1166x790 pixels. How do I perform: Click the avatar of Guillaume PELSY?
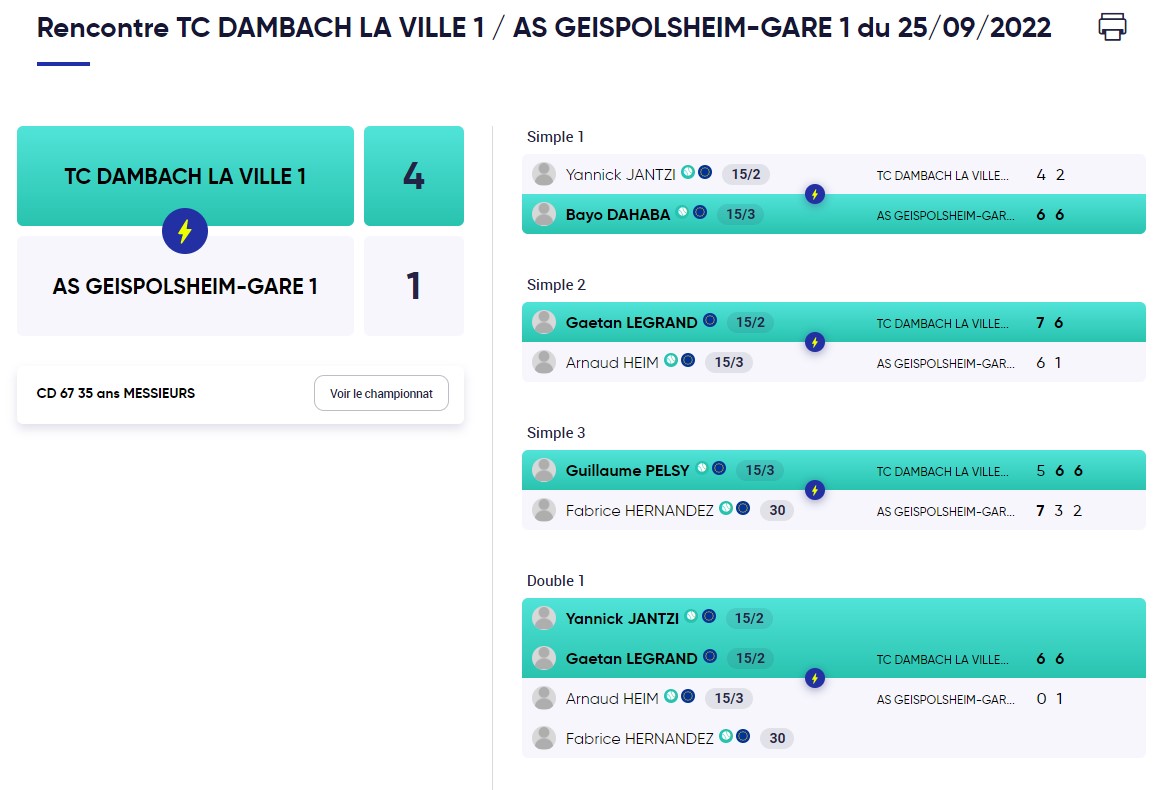pyautogui.click(x=544, y=470)
